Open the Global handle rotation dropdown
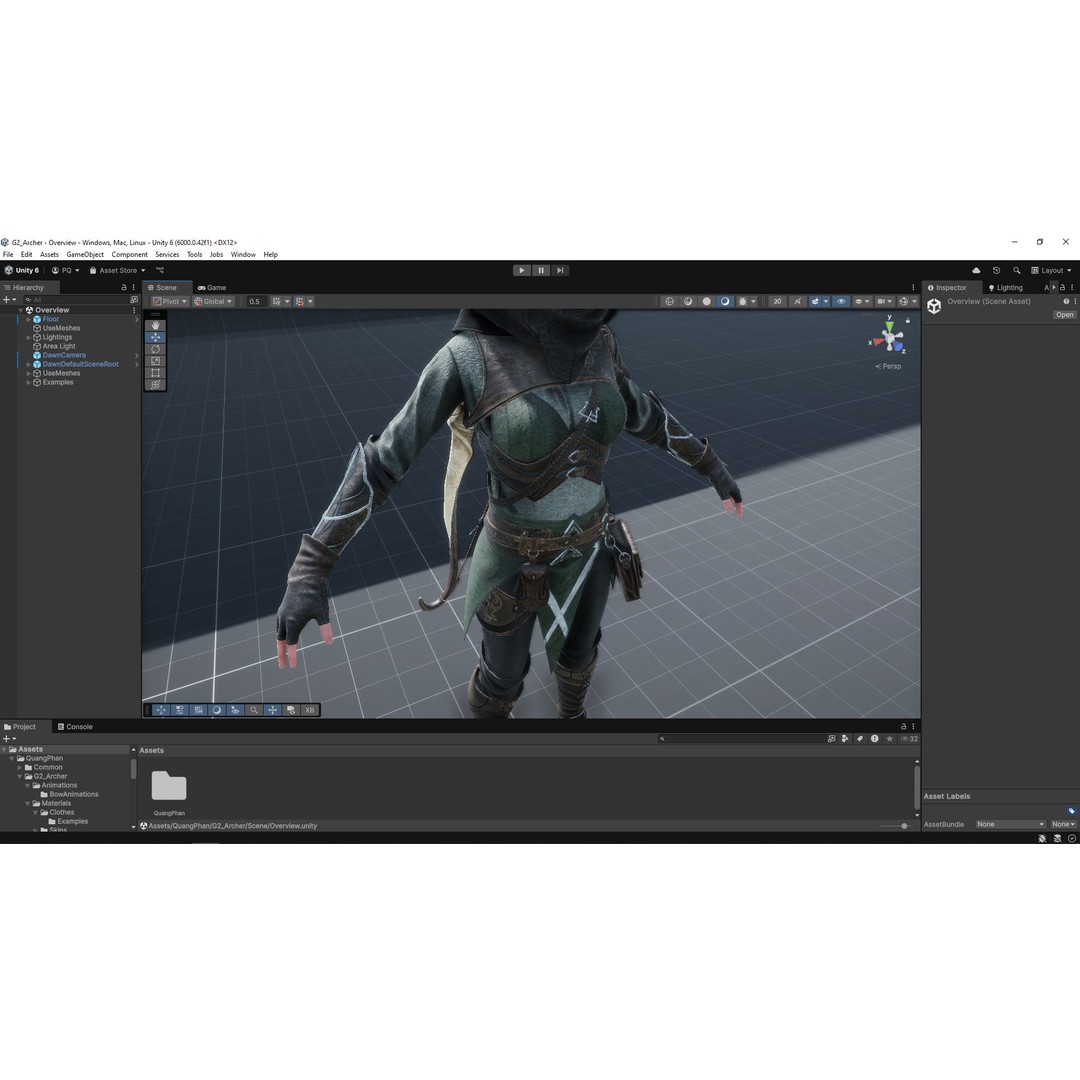This screenshot has width=1080, height=1080. pyautogui.click(x=213, y=301)
